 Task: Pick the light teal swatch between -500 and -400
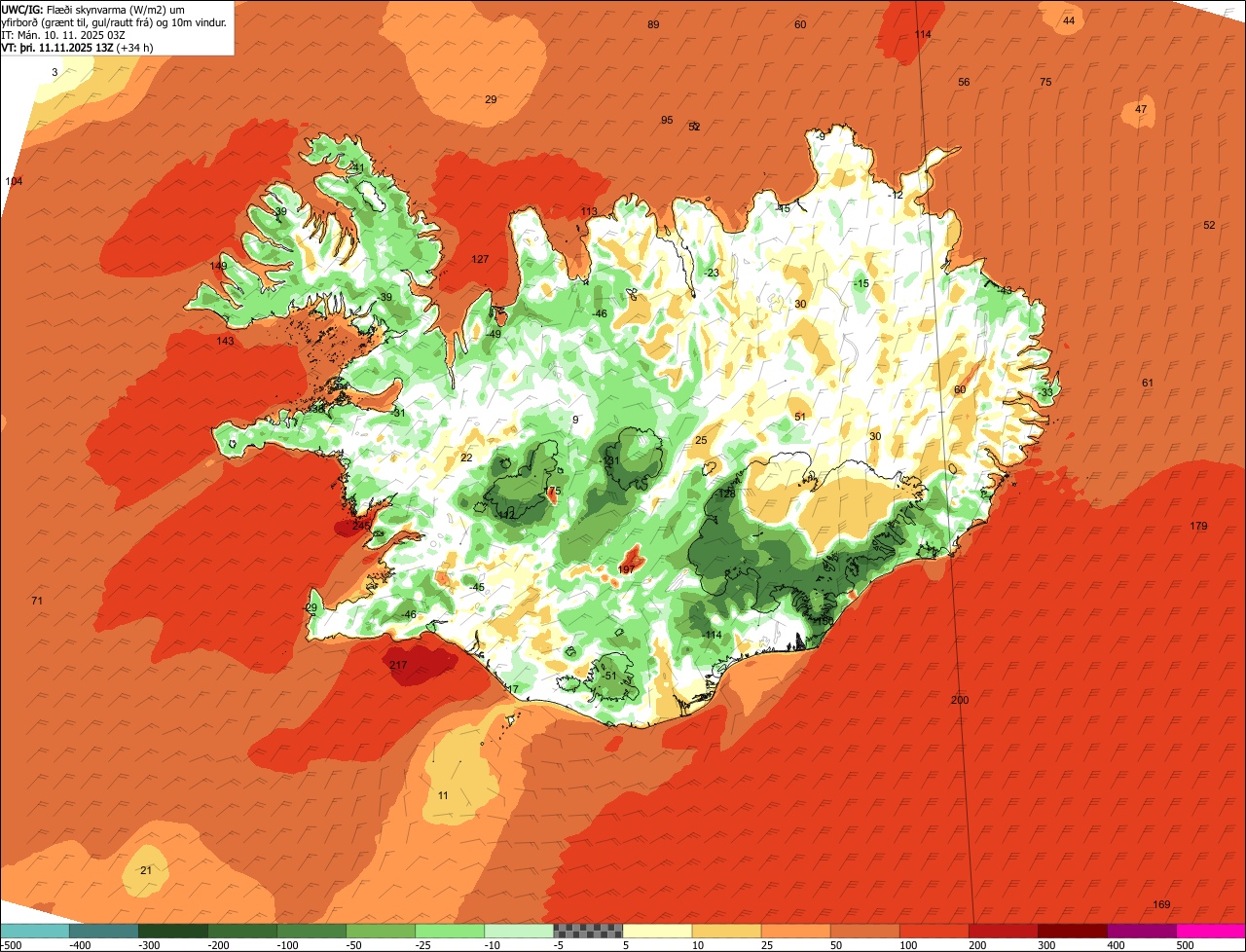click(34, 931)
